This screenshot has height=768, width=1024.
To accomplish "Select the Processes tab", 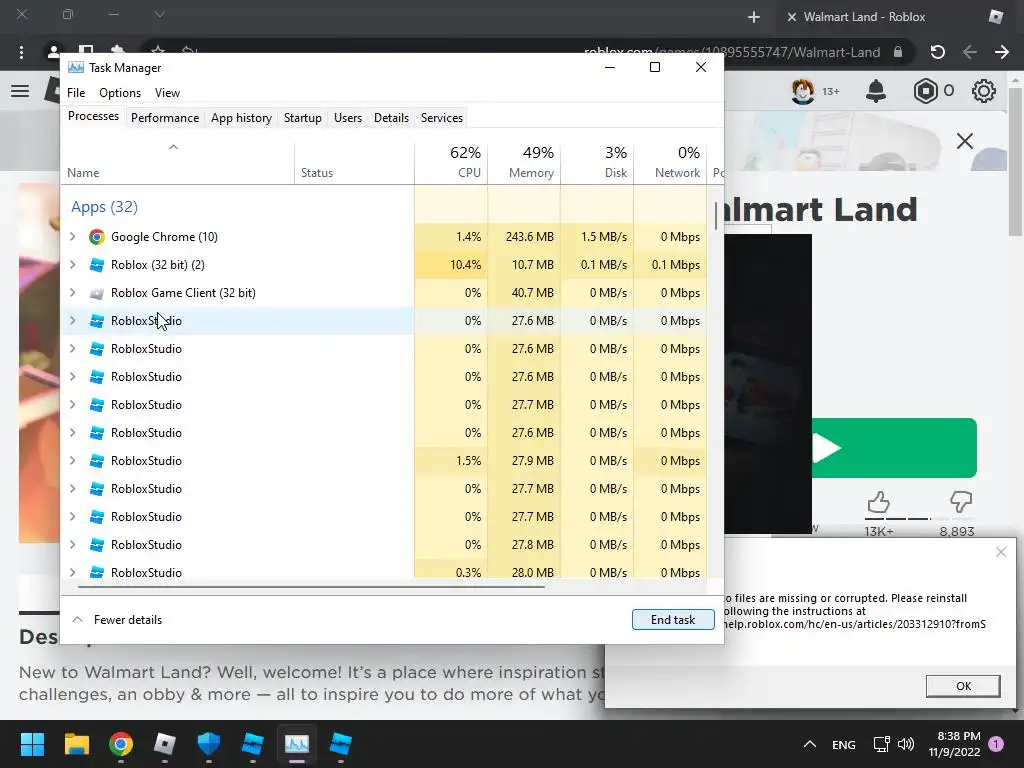I will 93,116.
